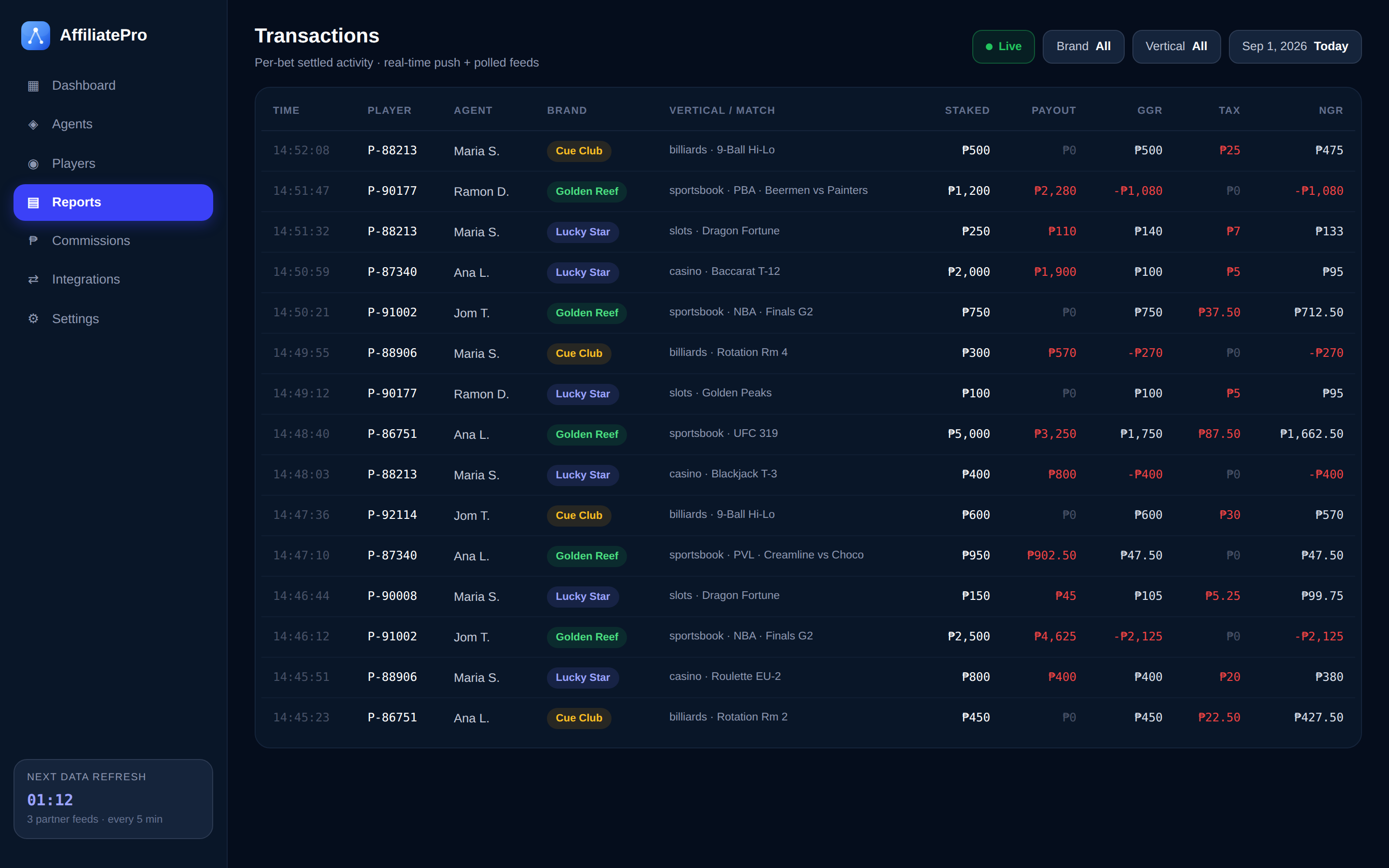Screen dimensions: 1389x868
Task: Sort by PAYOUT column header
Action: click(1053, 110)
